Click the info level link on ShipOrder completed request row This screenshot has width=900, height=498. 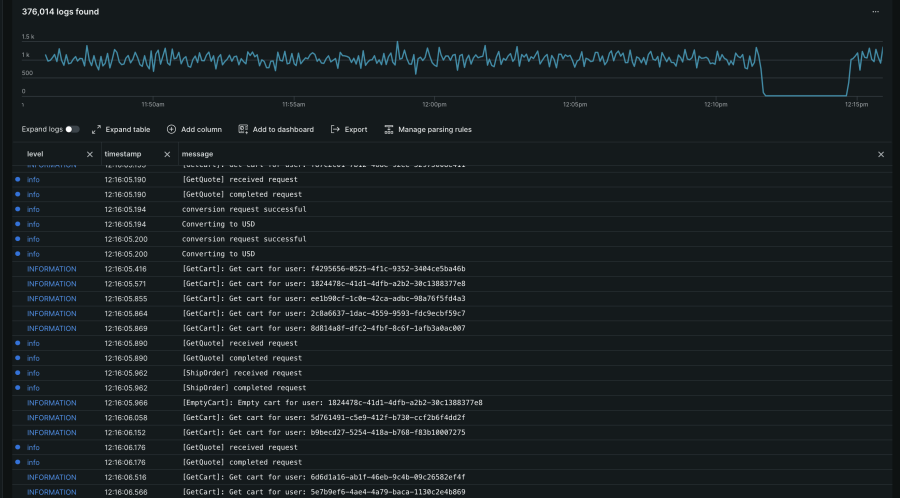[34, 388]
